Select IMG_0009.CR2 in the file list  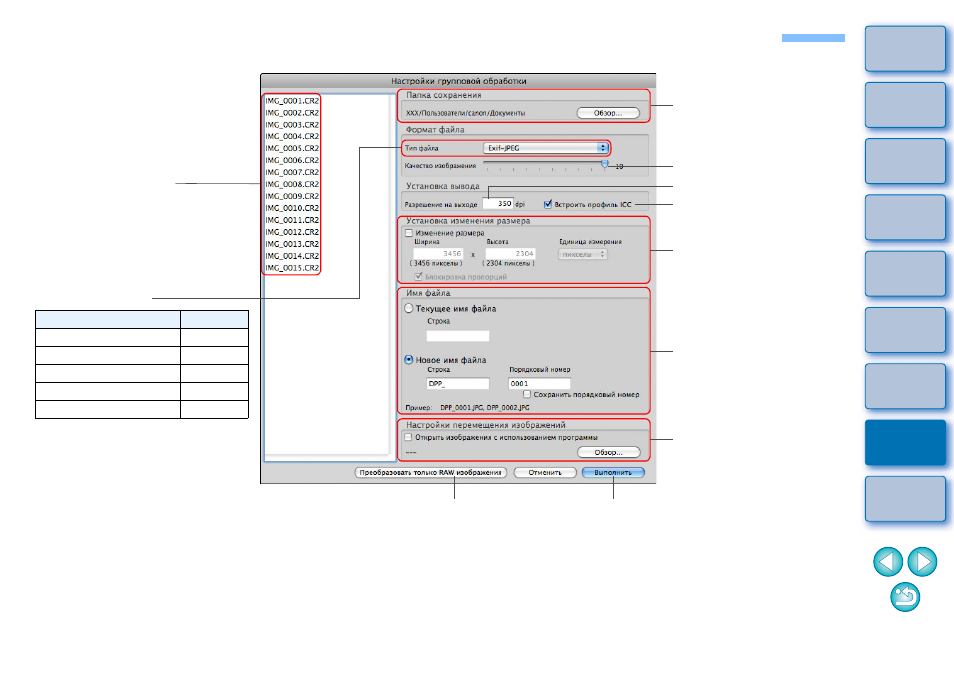[x=292, y=196]
